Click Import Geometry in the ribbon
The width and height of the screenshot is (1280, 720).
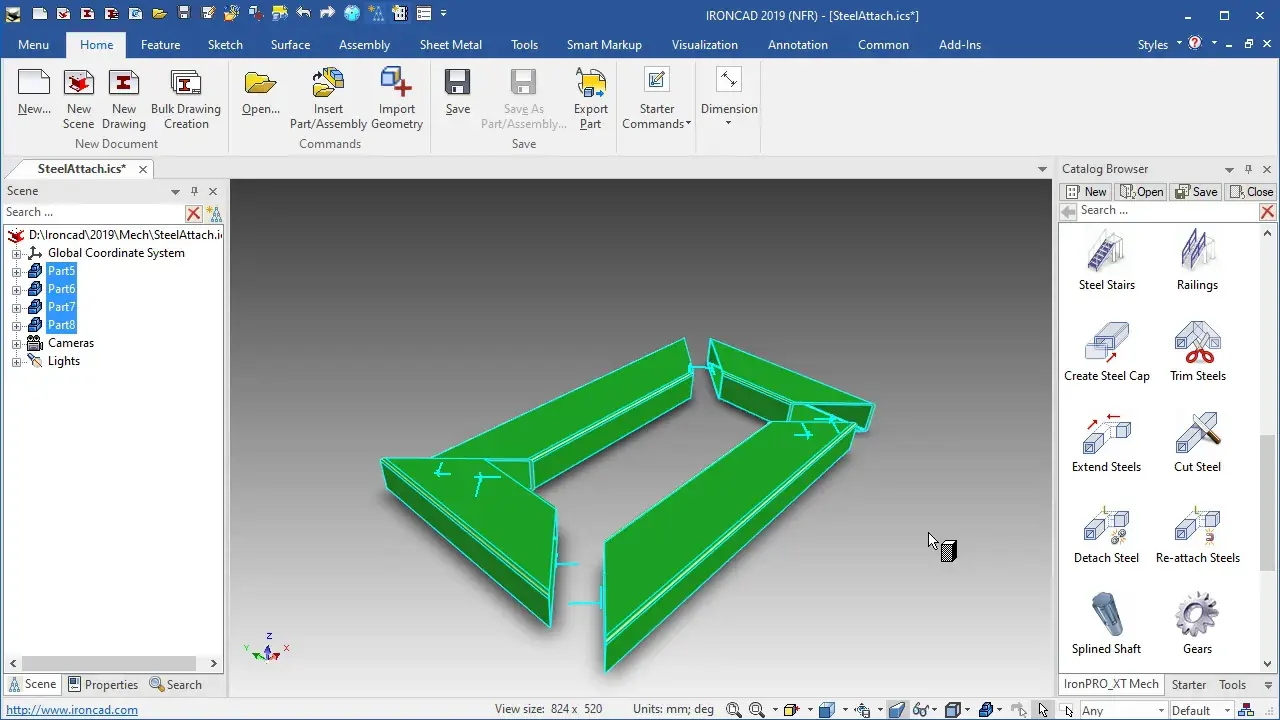(x=397, y=98)
